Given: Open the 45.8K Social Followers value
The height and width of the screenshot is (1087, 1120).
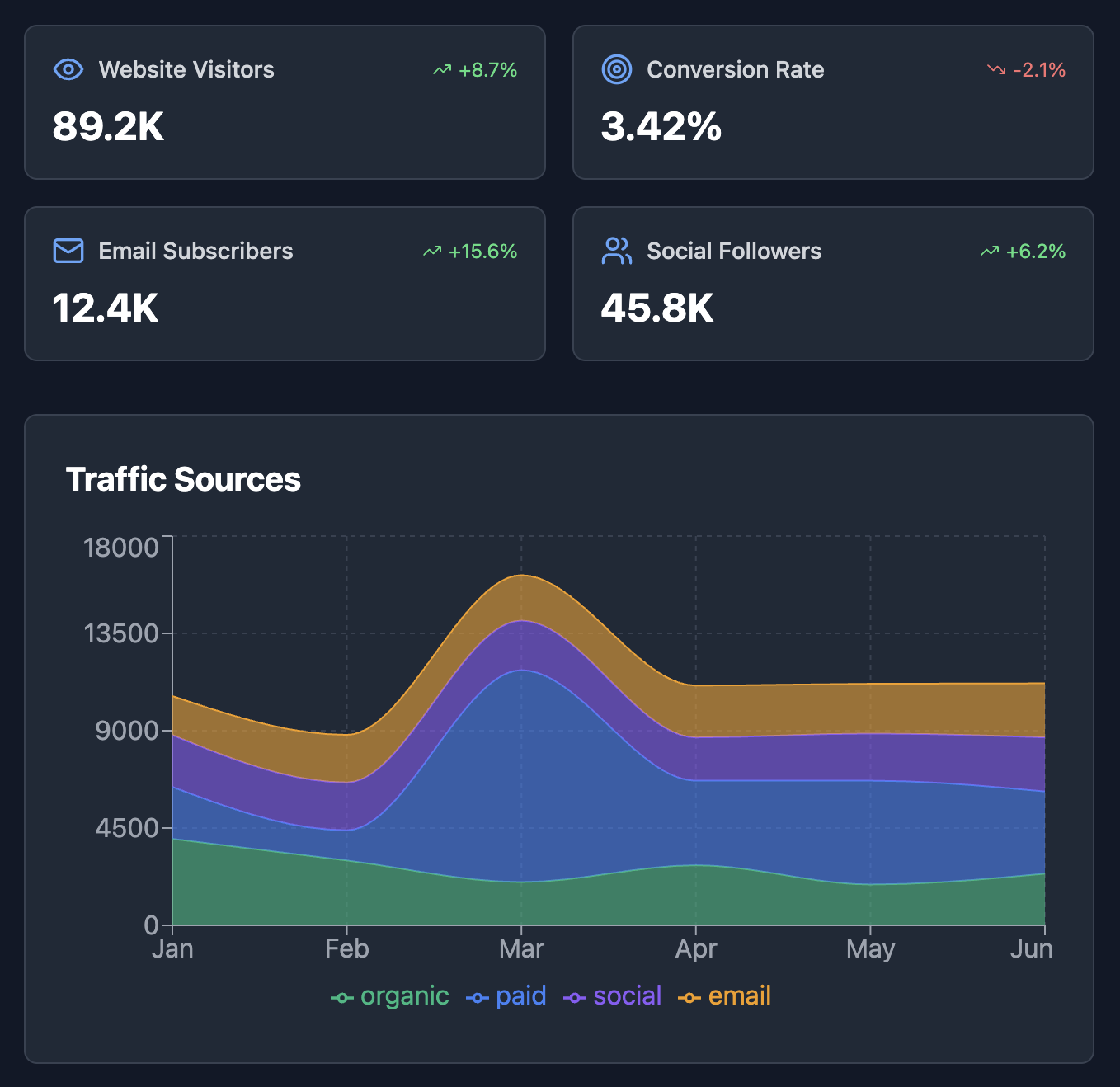Looking at the screenshot, I should (656, 308).
